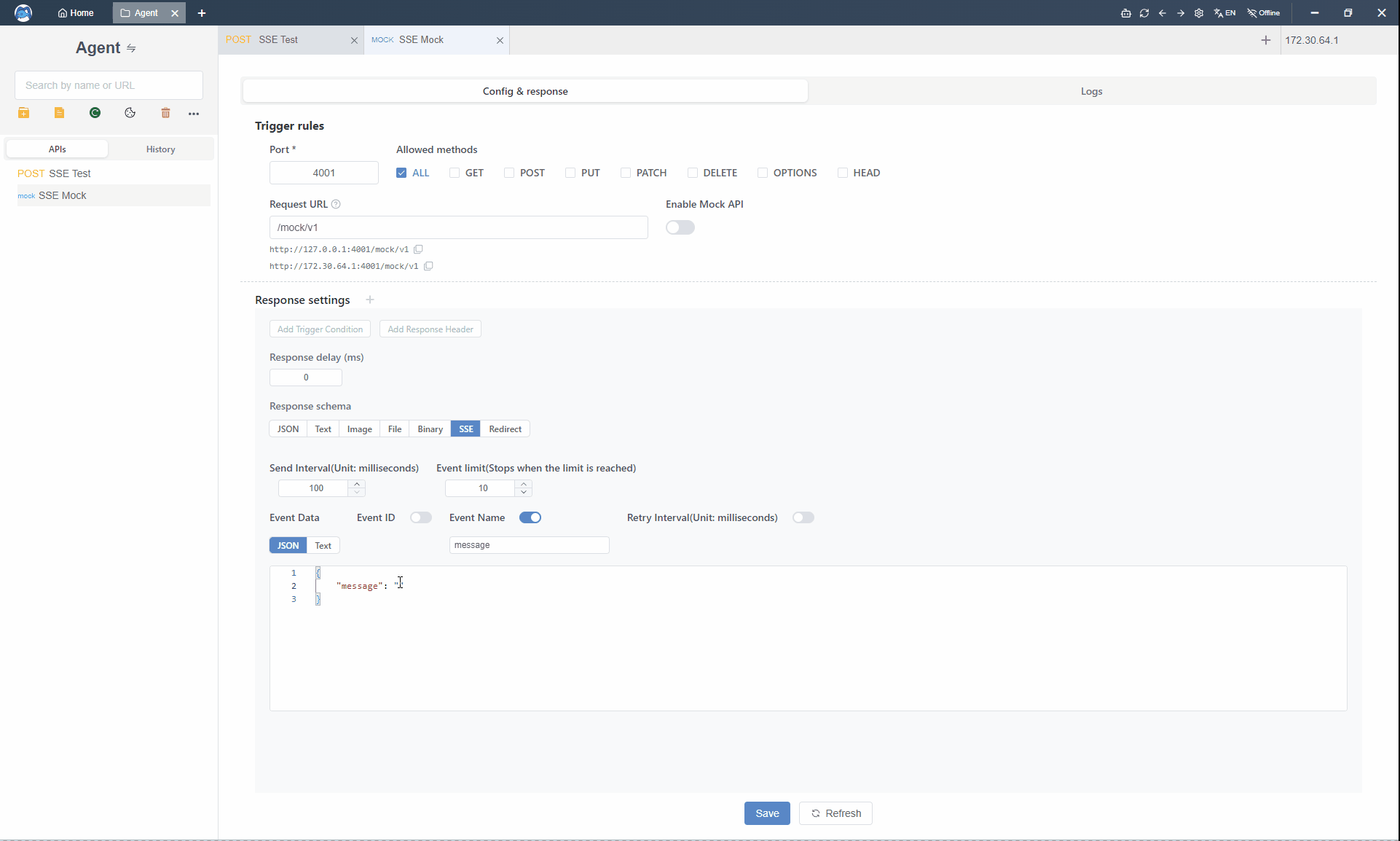Open the cookie manager icon
This screenshot has width=1400, height=841.
point(130,113)
